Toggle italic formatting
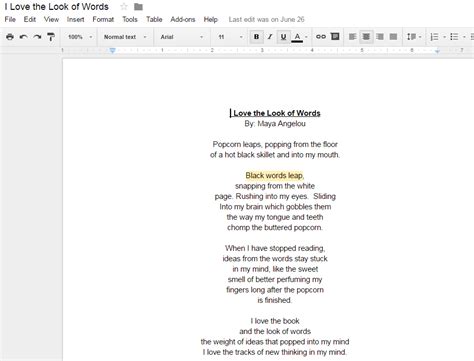The height and width of the screenshot is (361, 474). click(270, 37)
